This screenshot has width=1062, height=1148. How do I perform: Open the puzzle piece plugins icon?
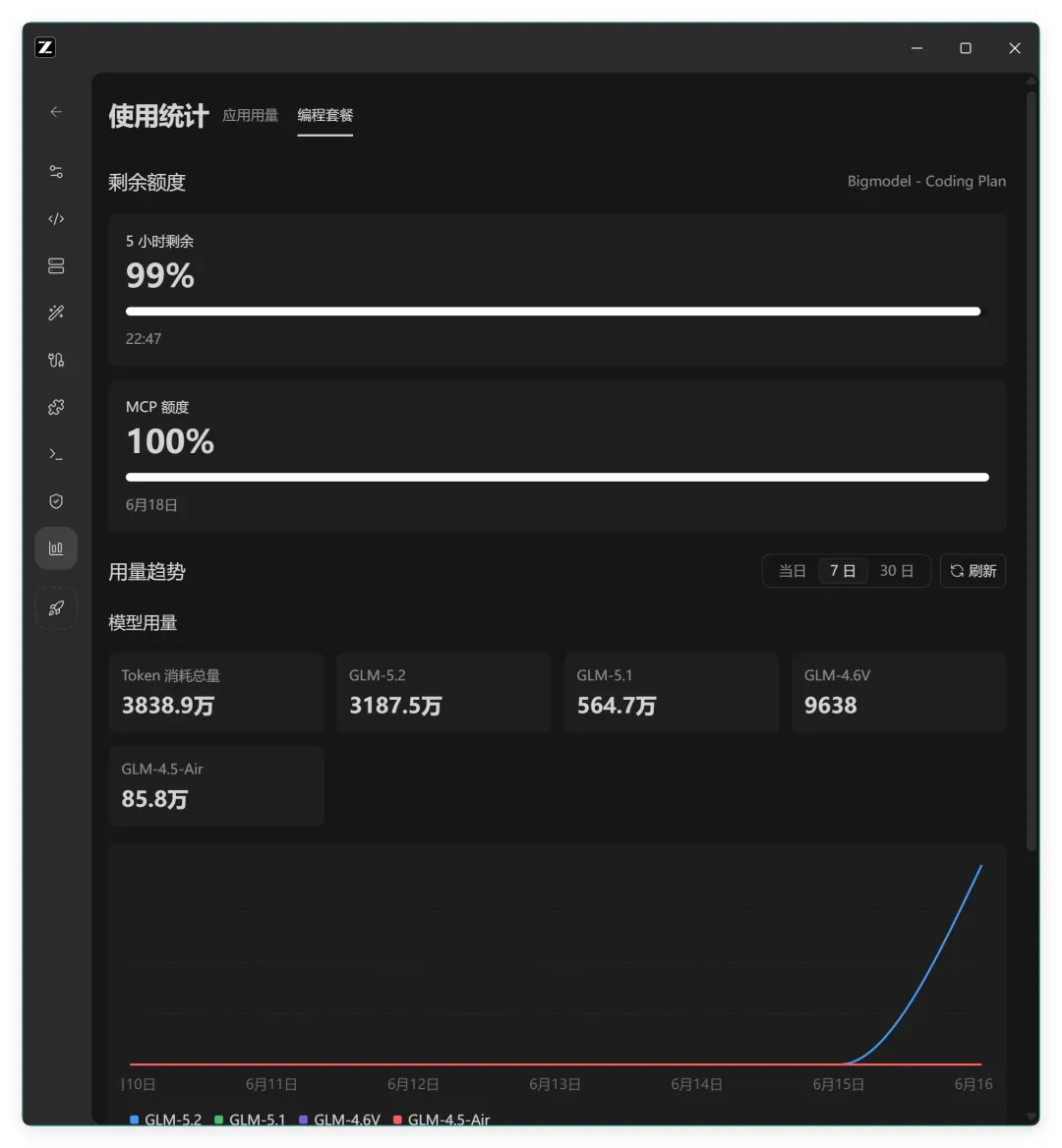[x=56, y=406]
